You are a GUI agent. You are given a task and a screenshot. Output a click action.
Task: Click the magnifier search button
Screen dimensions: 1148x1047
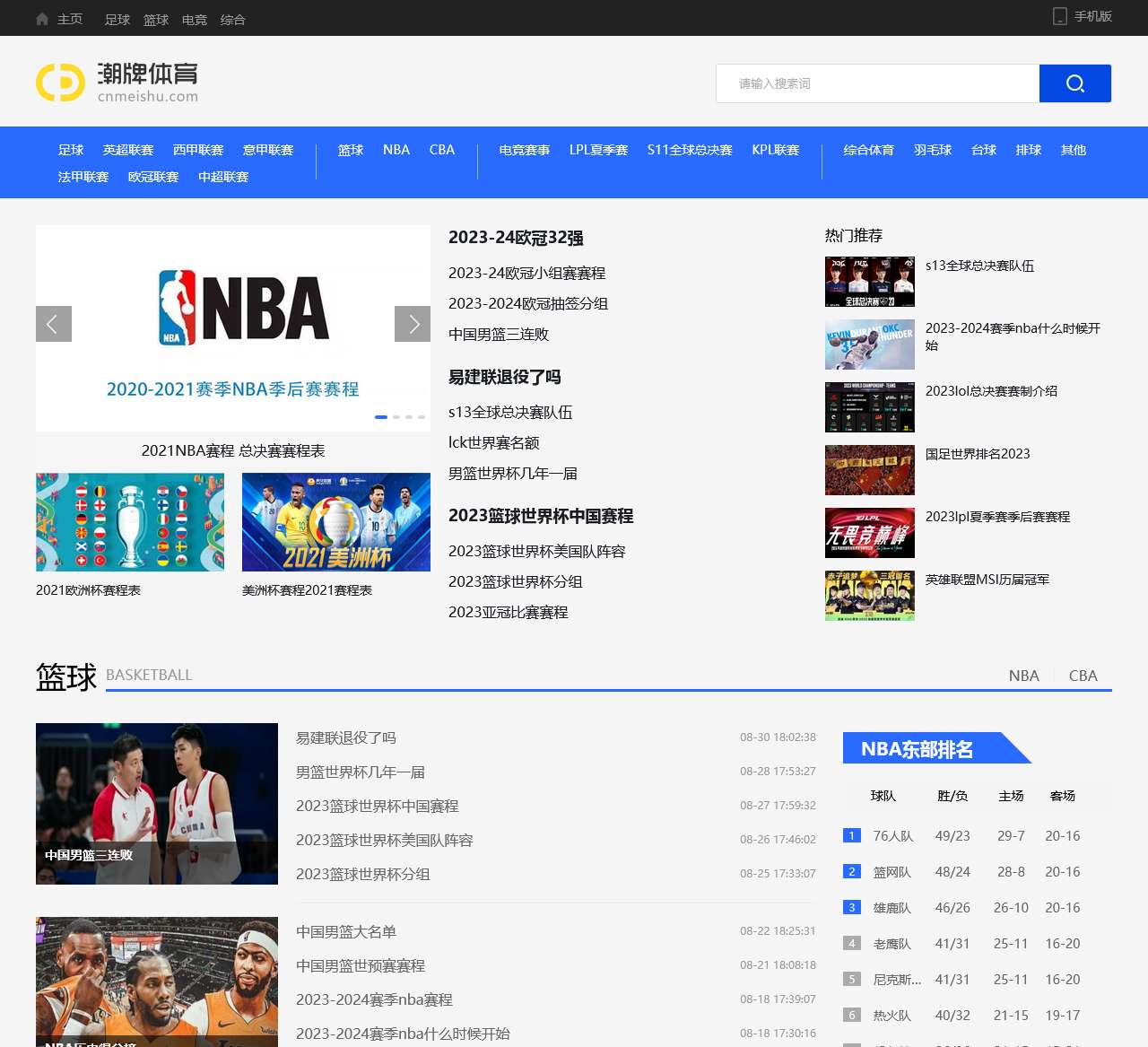point(1074,83)
